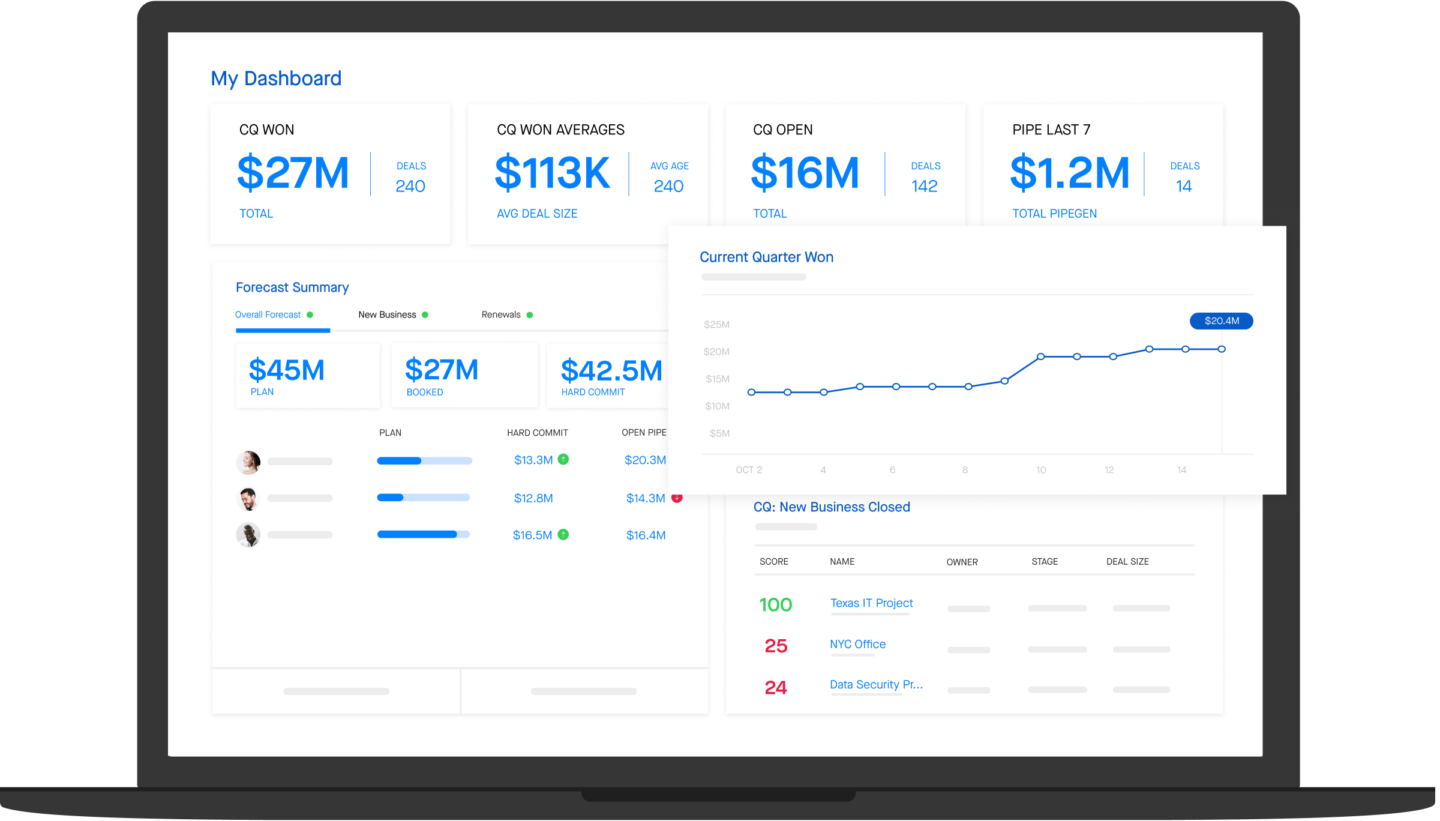Select the $45M Plan card
The height and width of the screenshot is (821, 1440).
[x=307, y=375]
